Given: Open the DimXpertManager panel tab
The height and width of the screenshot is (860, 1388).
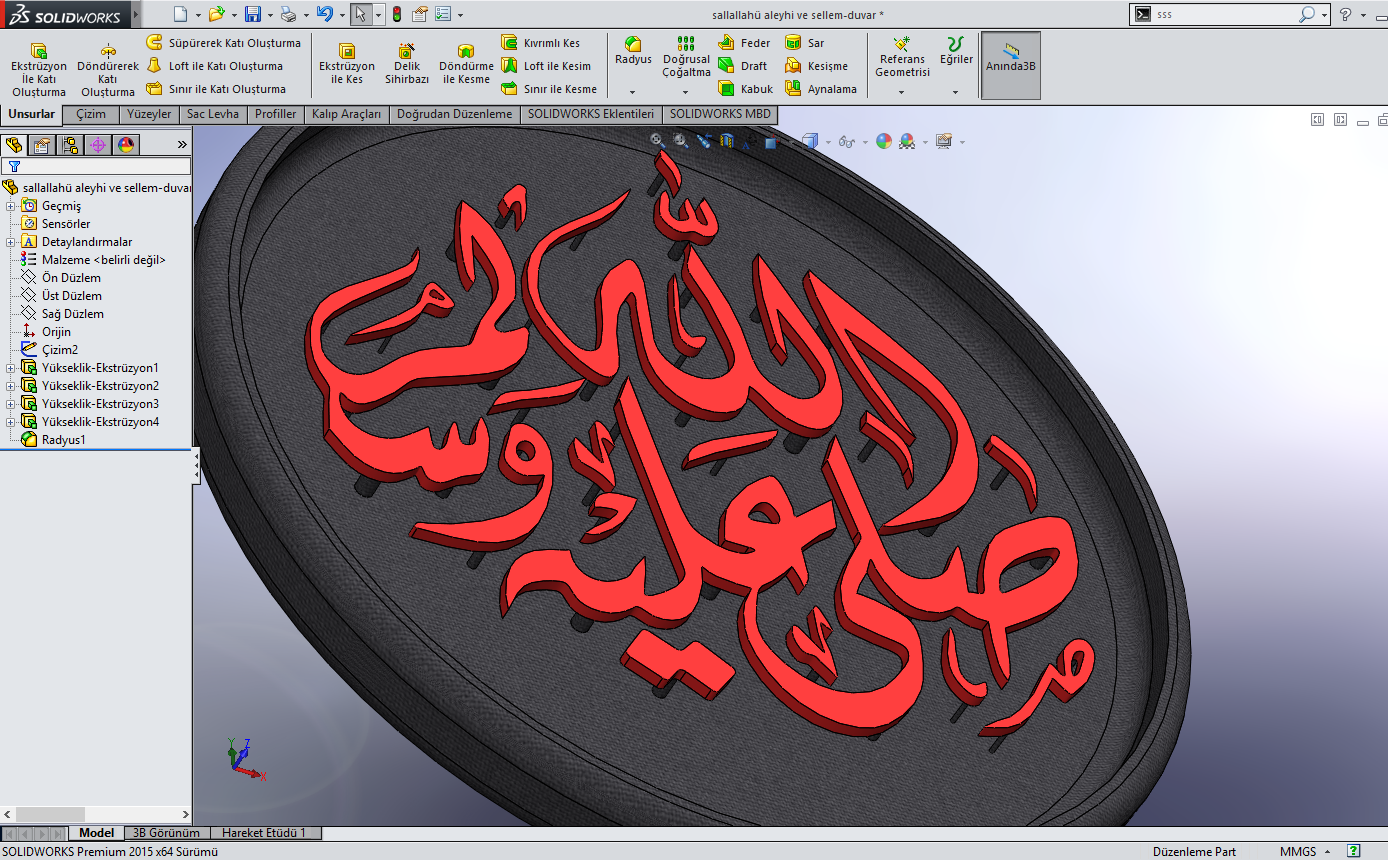Looking at the screenshot, I should point(98,145).
